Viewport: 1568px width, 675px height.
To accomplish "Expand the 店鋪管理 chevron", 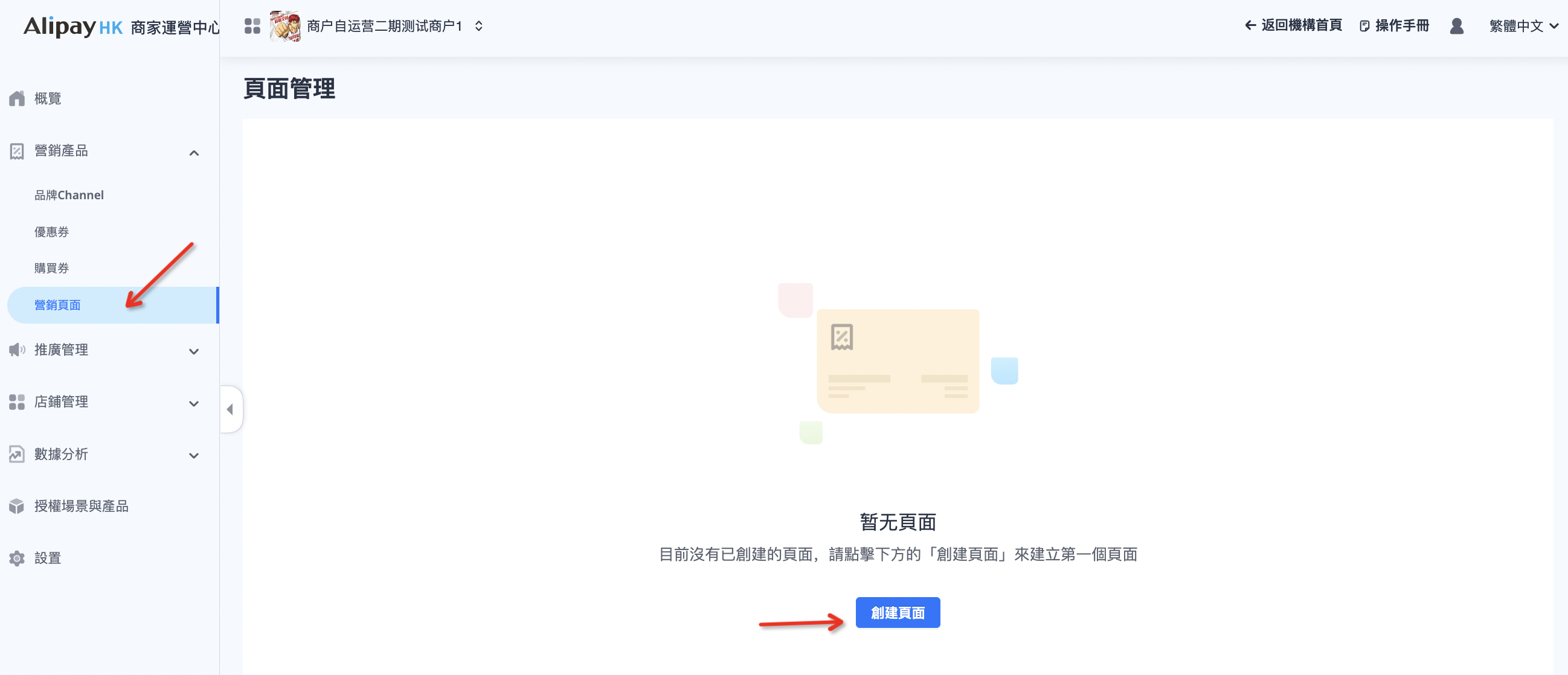I will coord(194,403).
